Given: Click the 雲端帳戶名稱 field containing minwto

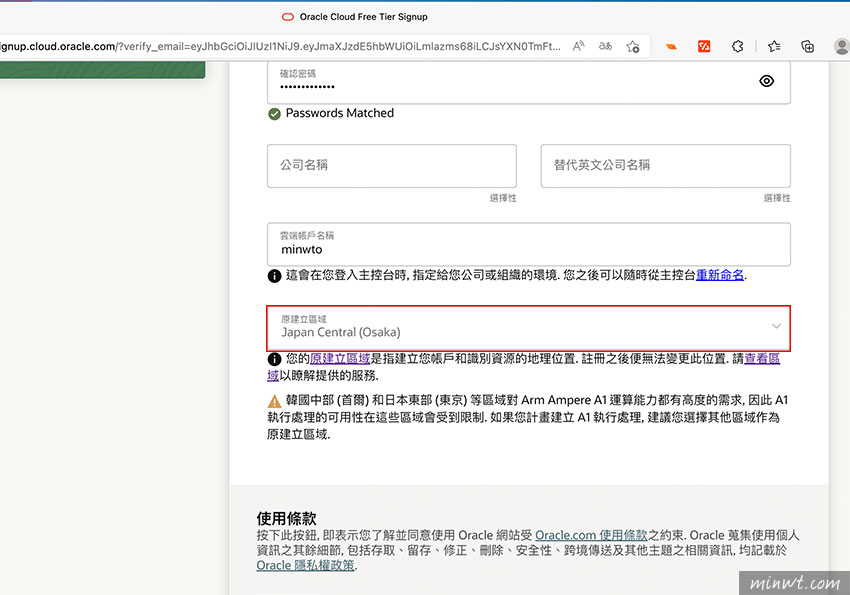Looking at the screenshot, I should (x=529, y=244).
